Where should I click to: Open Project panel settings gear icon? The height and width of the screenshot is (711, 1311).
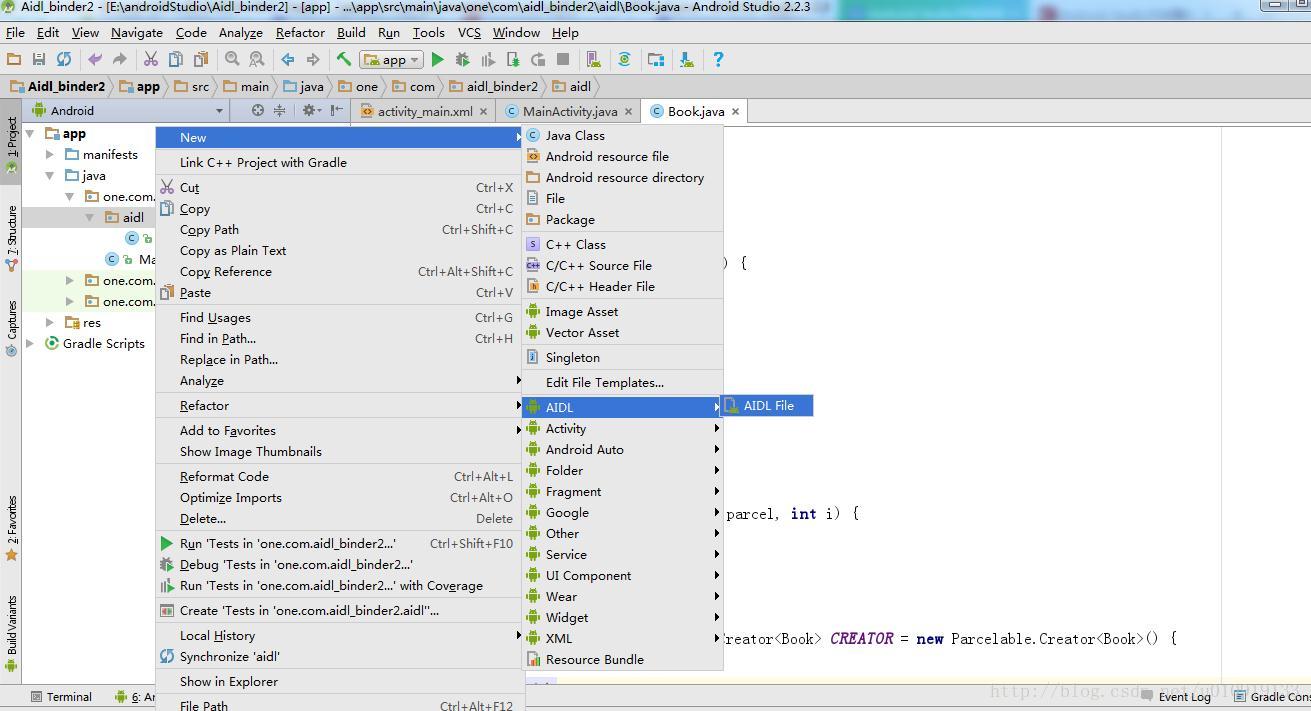[x=311, y=111]
